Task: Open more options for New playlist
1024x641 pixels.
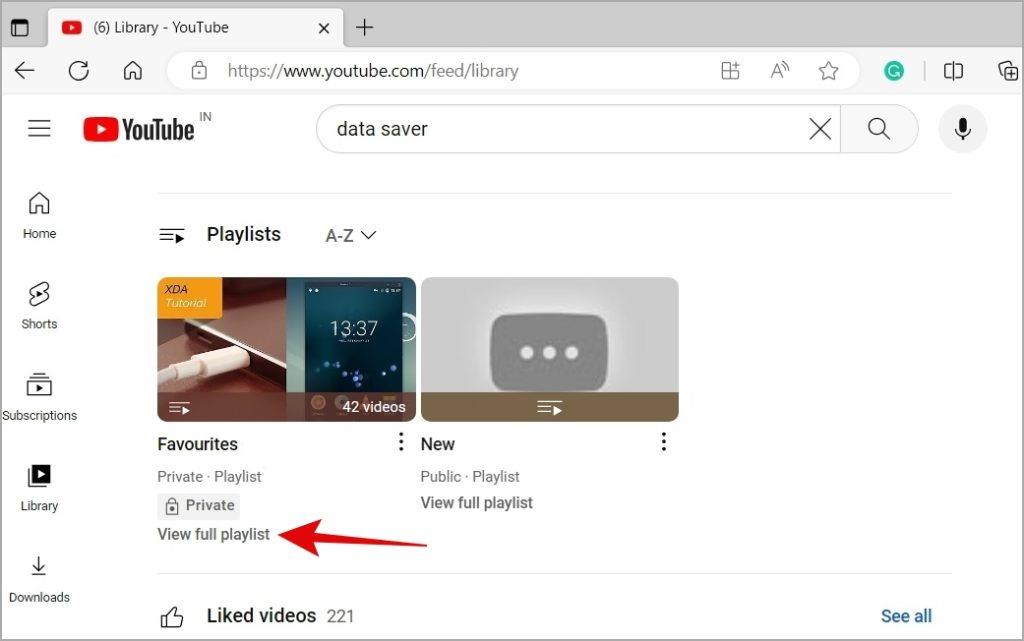Action: point(664,442)
